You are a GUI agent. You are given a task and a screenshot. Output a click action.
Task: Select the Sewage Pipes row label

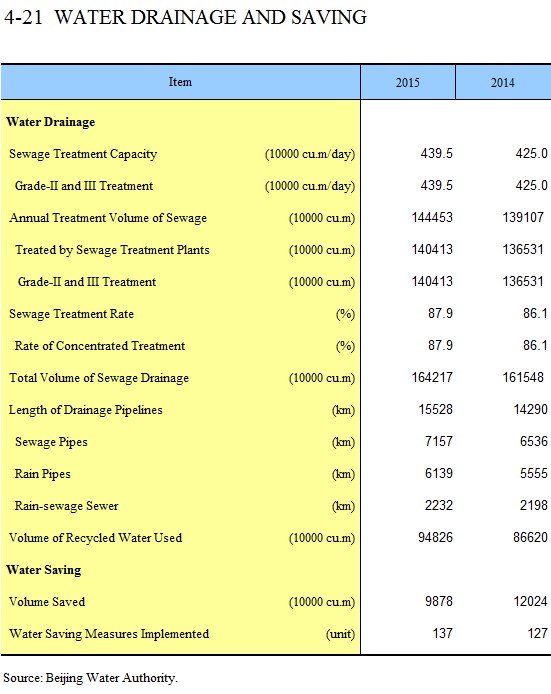[x=51, y=442]
